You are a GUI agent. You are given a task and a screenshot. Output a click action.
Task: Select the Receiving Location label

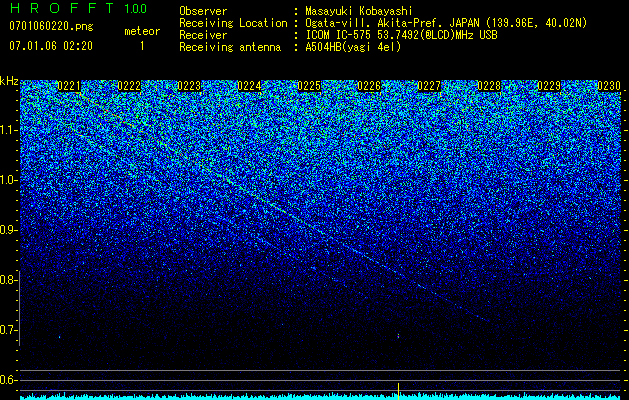click(233, 23)
